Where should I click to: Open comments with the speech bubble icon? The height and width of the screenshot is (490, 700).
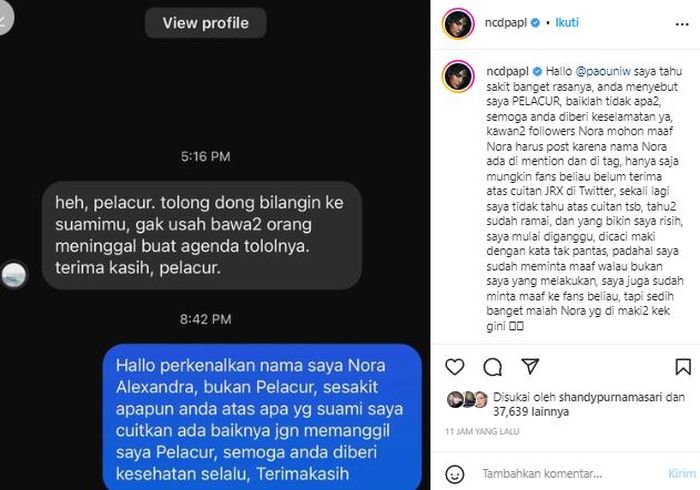tap(492, 367)
